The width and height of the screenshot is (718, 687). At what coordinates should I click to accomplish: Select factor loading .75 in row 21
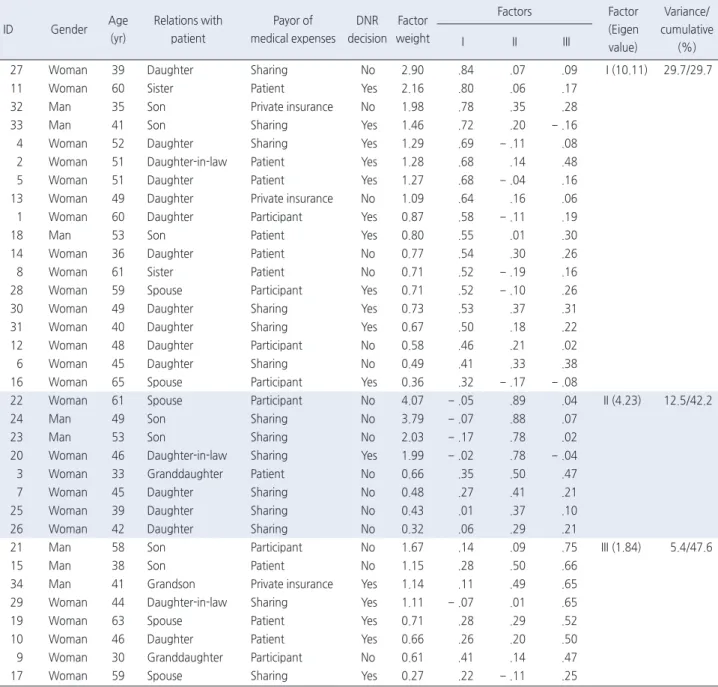tap(569, 547)
